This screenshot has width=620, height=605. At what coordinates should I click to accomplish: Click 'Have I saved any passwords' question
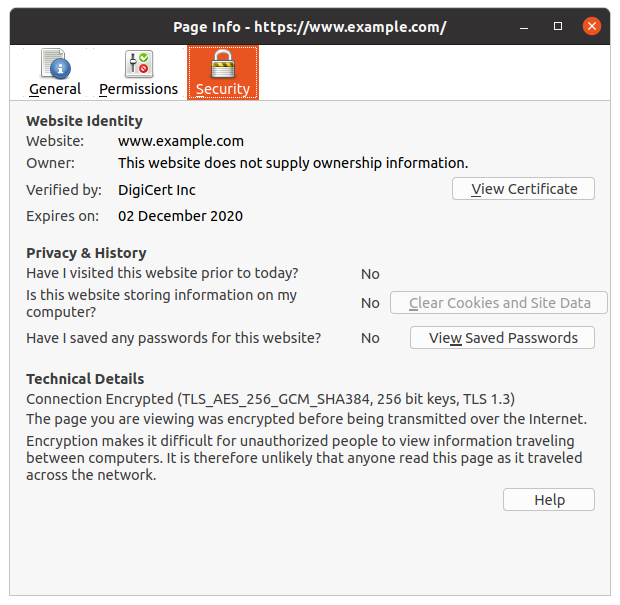pyautogui.click(x=174, y=338)
